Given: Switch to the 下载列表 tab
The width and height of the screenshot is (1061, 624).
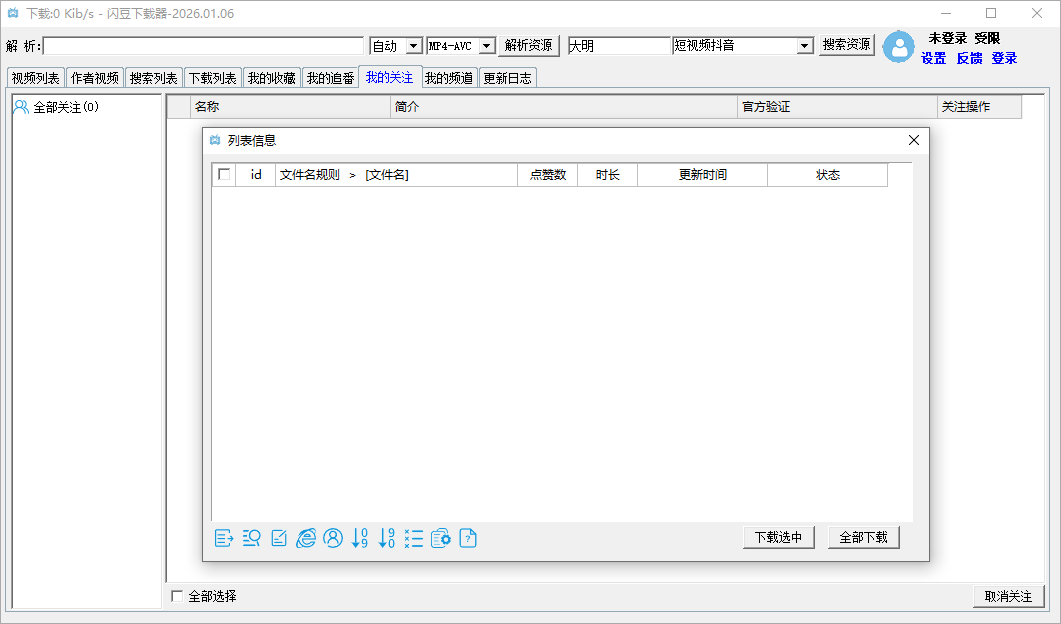Looking at the screenshot, I should [212, 78].
